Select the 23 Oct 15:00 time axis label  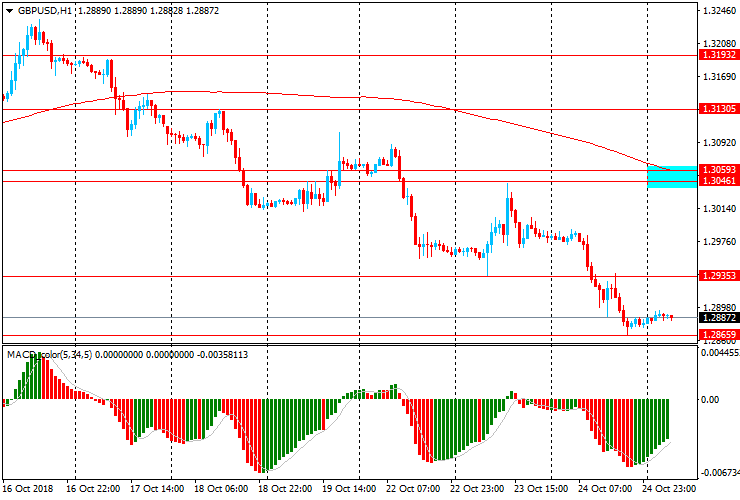(x=541, y=489)
